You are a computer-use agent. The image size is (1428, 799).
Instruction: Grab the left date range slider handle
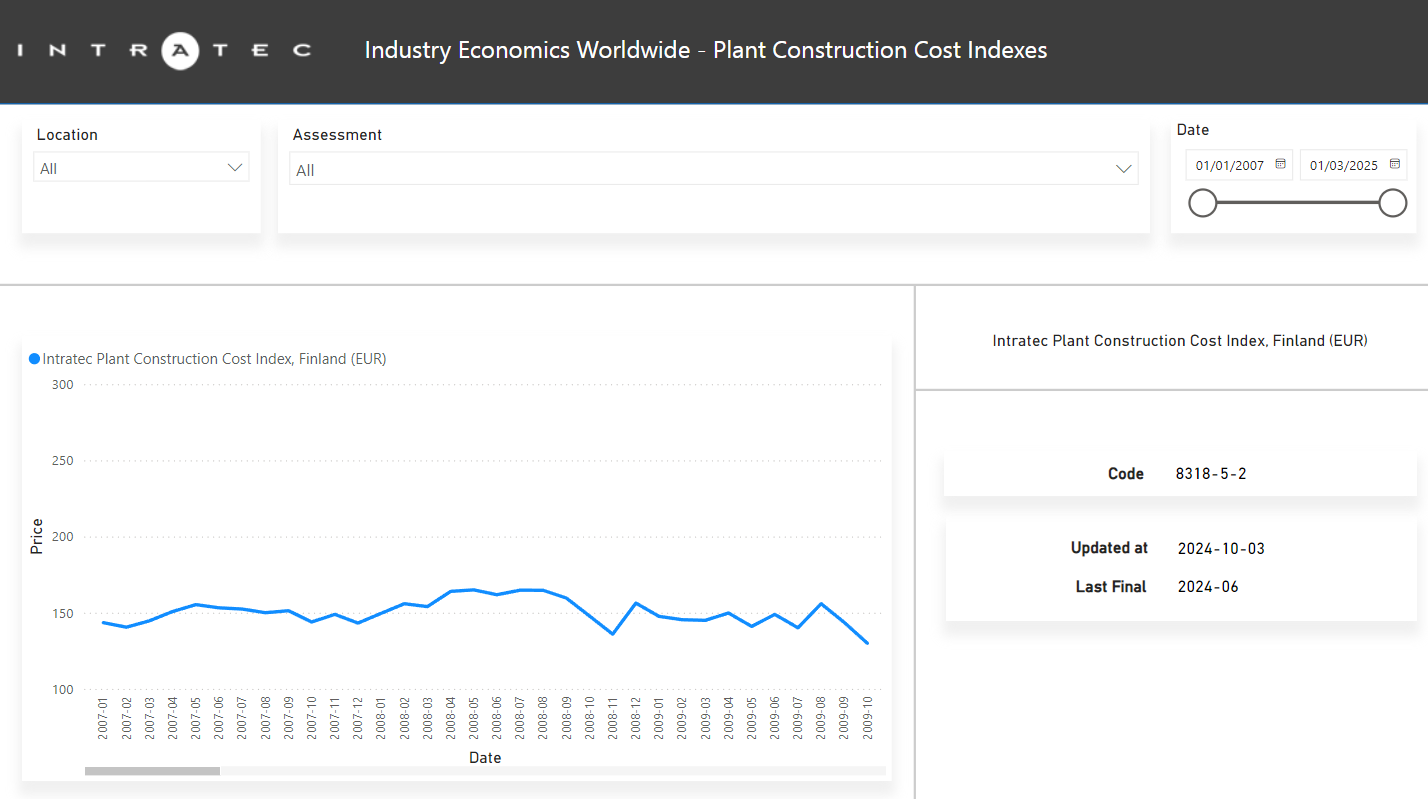click(x=1202, y=203)
